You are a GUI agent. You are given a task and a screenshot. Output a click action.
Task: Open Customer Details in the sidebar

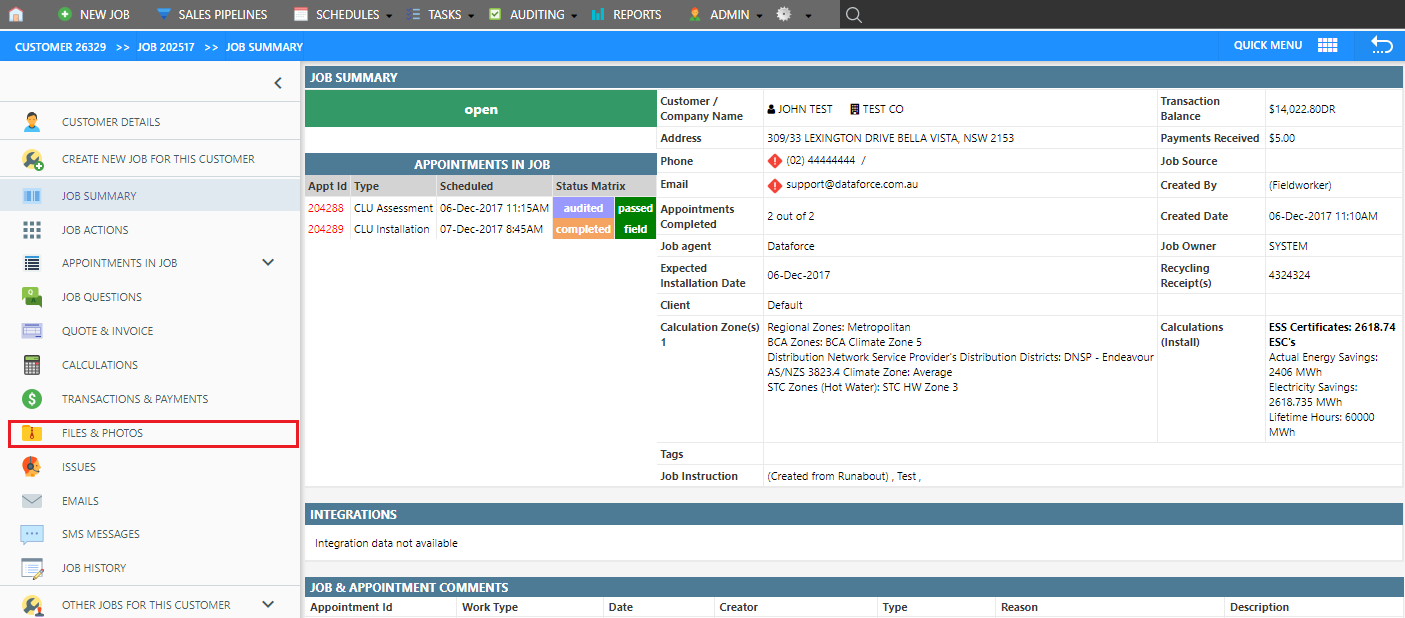pyautogui.click(x=110, y=122)
